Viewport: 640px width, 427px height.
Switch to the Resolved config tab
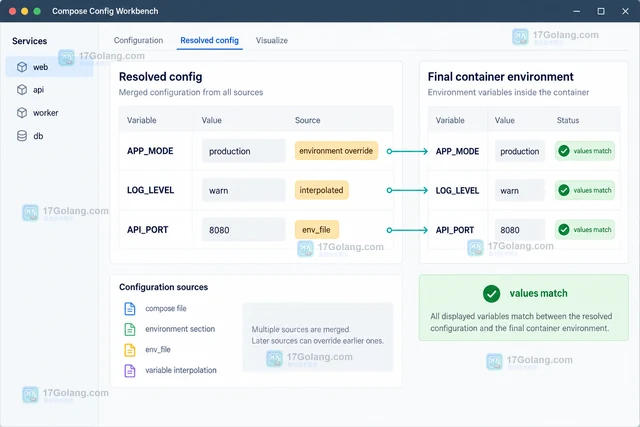(x=209, y=40)
